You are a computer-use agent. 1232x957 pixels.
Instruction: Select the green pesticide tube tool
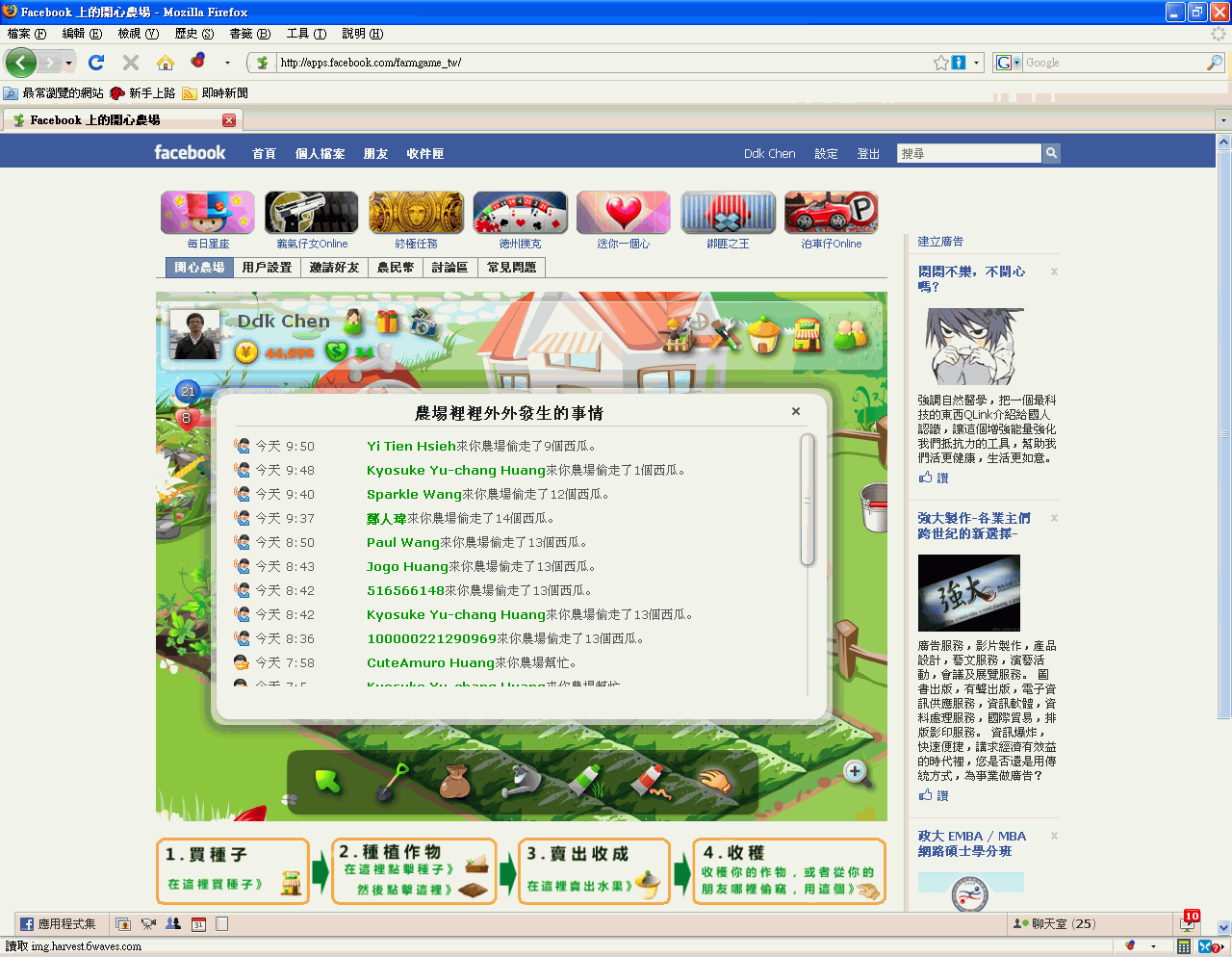(x=584, y=779)
